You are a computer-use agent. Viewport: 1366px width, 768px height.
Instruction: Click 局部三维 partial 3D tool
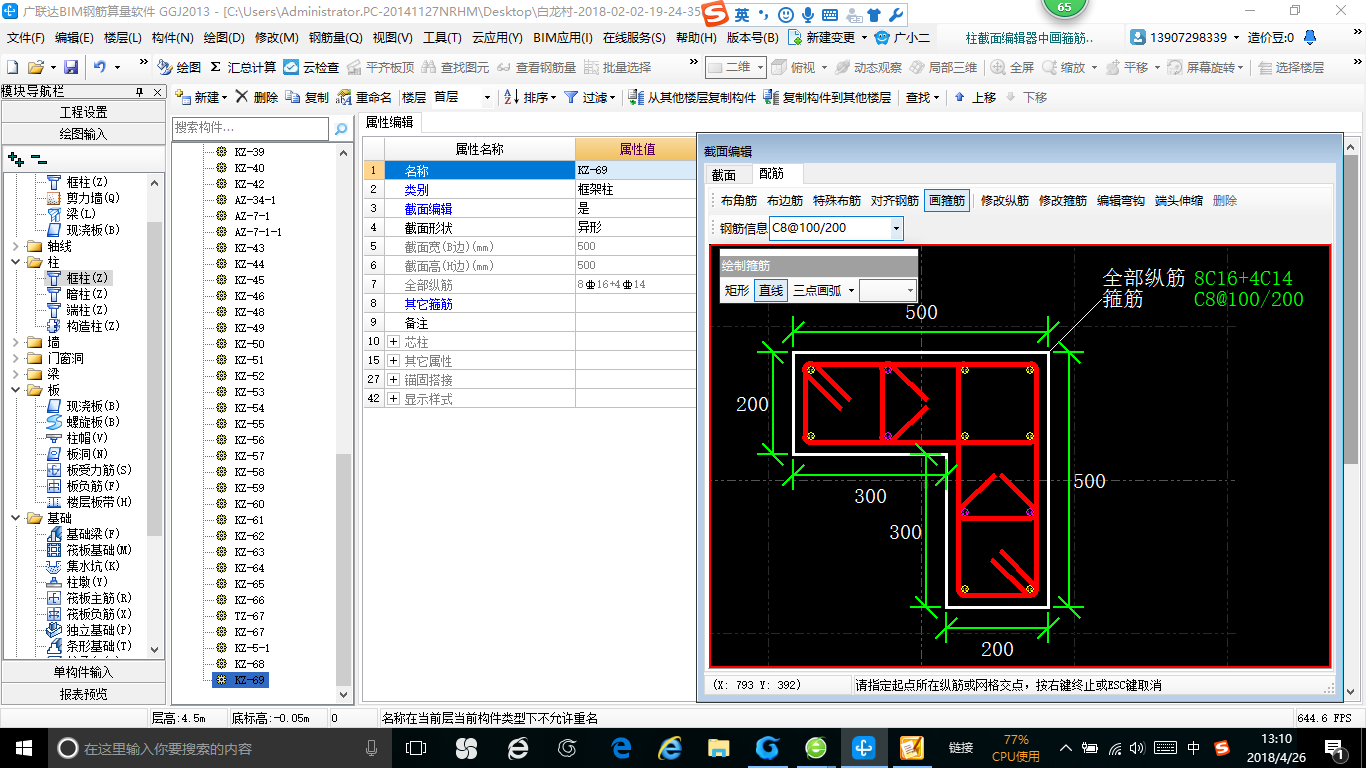[x=944, y=67]
